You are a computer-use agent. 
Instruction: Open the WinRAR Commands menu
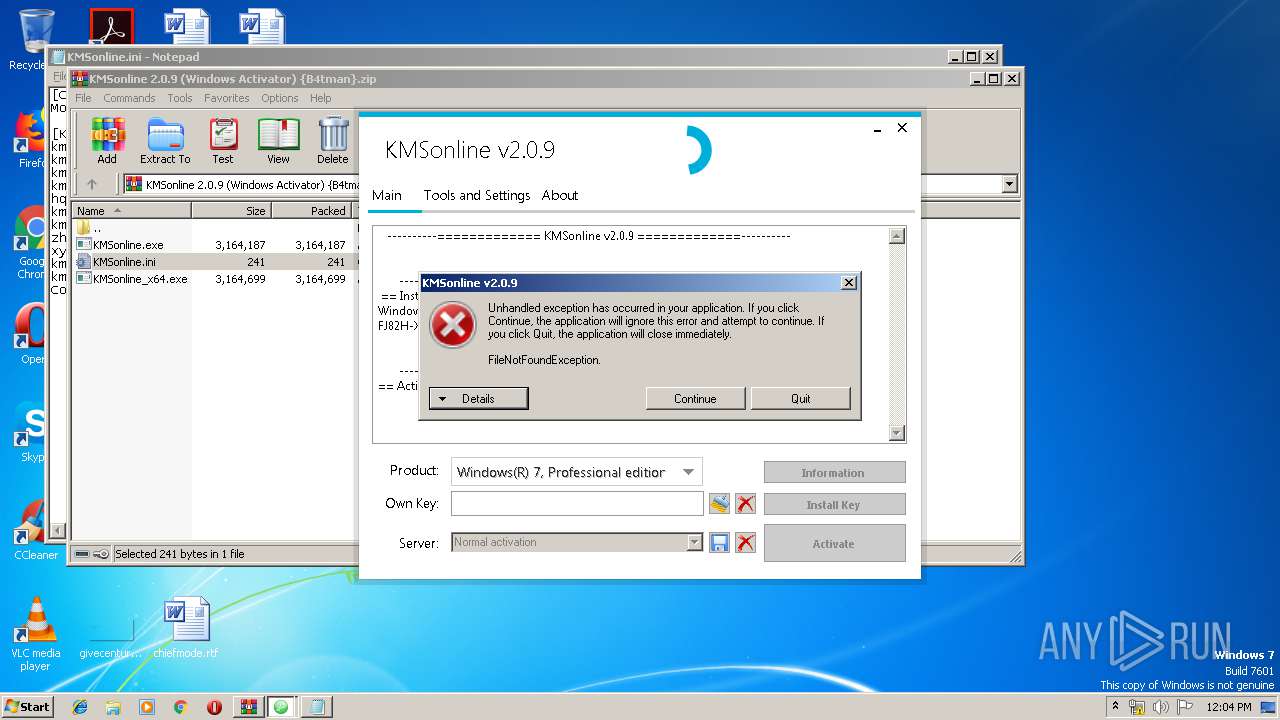coord(129,98)
